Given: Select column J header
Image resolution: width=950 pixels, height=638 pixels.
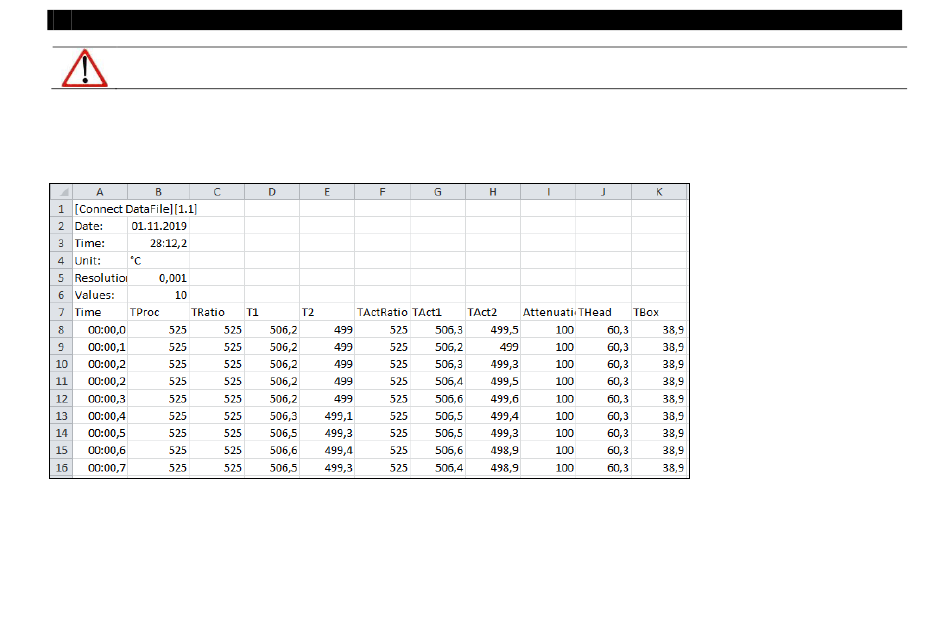Looking at the screenshot, I should click(603, 192).
